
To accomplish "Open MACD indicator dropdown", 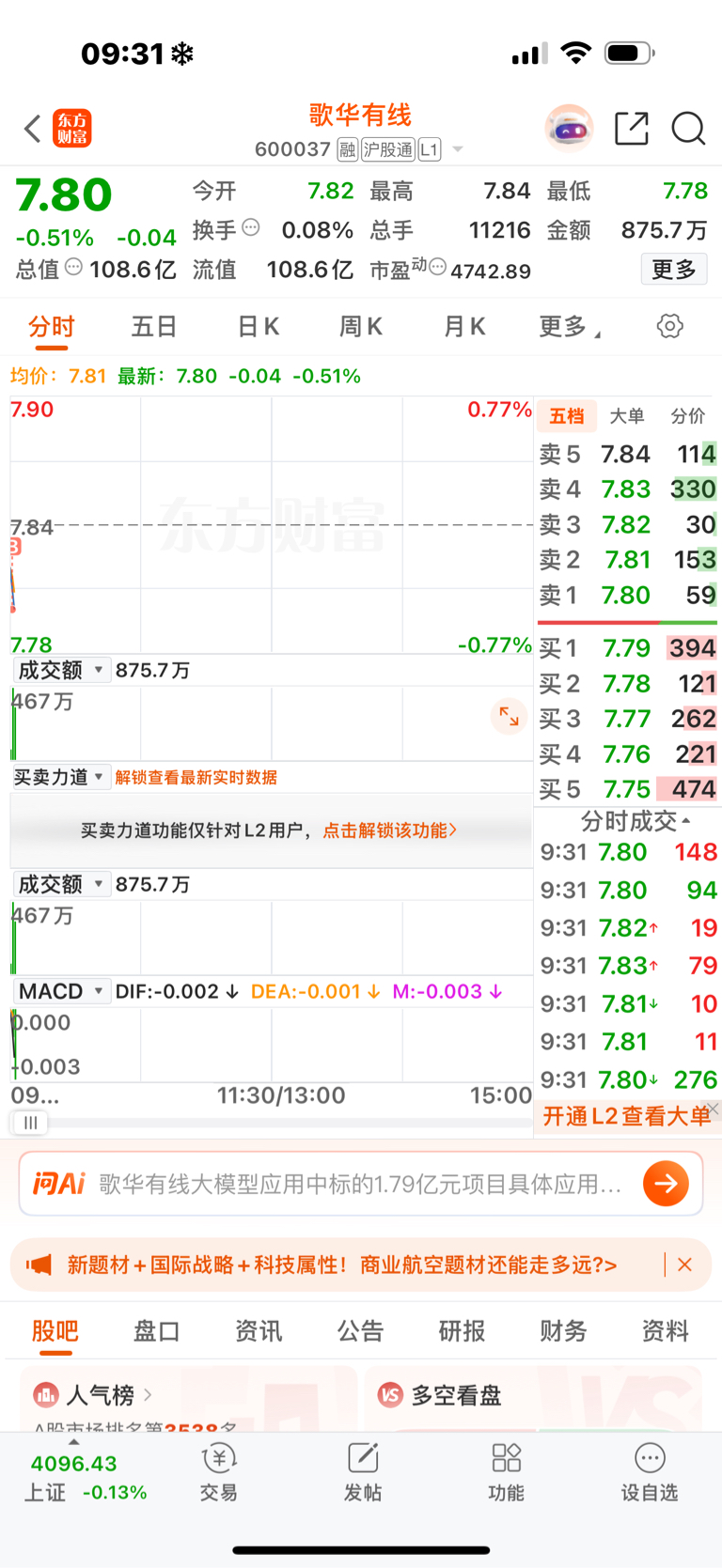I will [x=60, y=991].
